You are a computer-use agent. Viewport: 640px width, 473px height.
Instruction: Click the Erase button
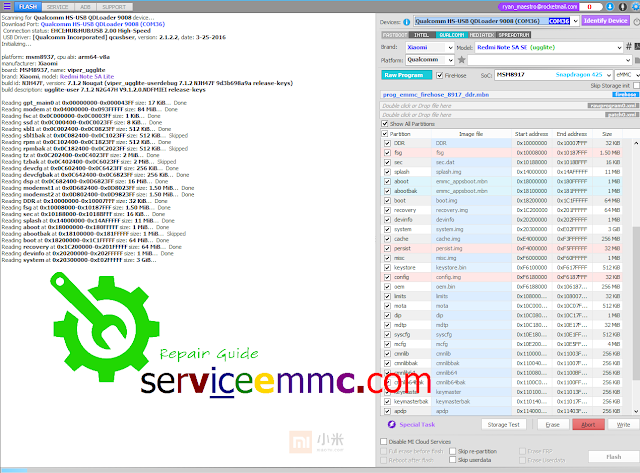[x=553, y=424]
